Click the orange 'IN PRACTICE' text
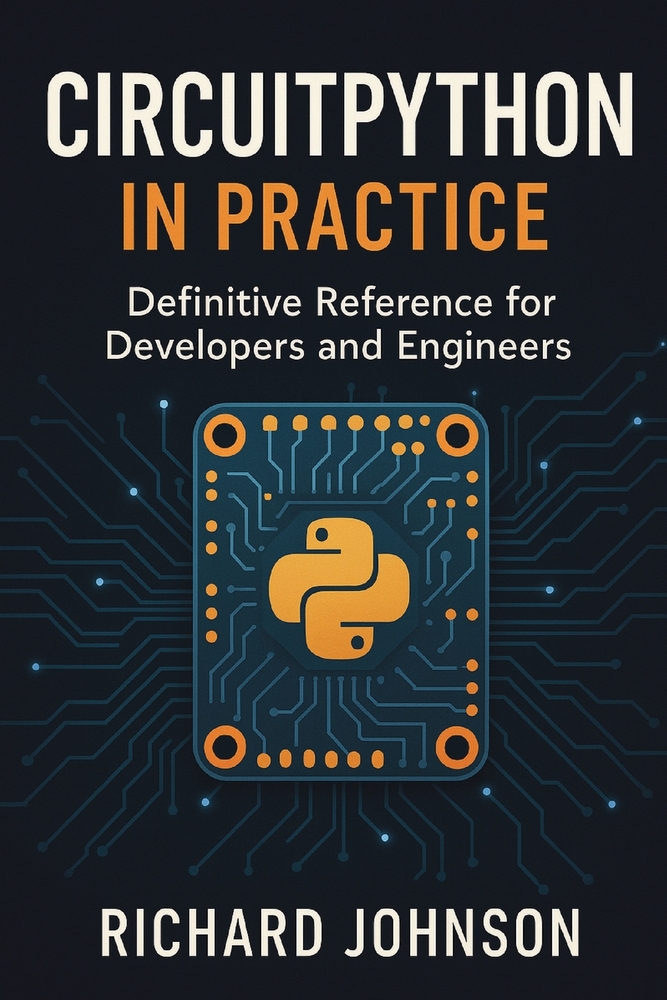 [x=335, y=219]
